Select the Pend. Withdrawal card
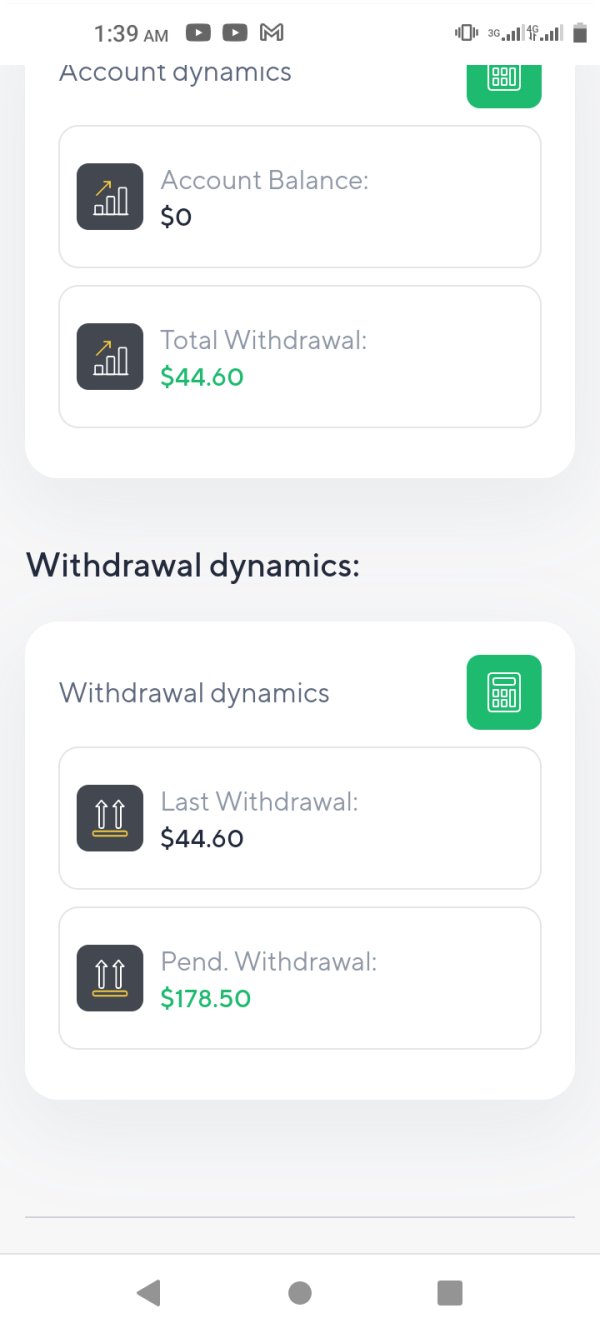The width and height of the screenshot is (600, 1333). click(300, 978)
